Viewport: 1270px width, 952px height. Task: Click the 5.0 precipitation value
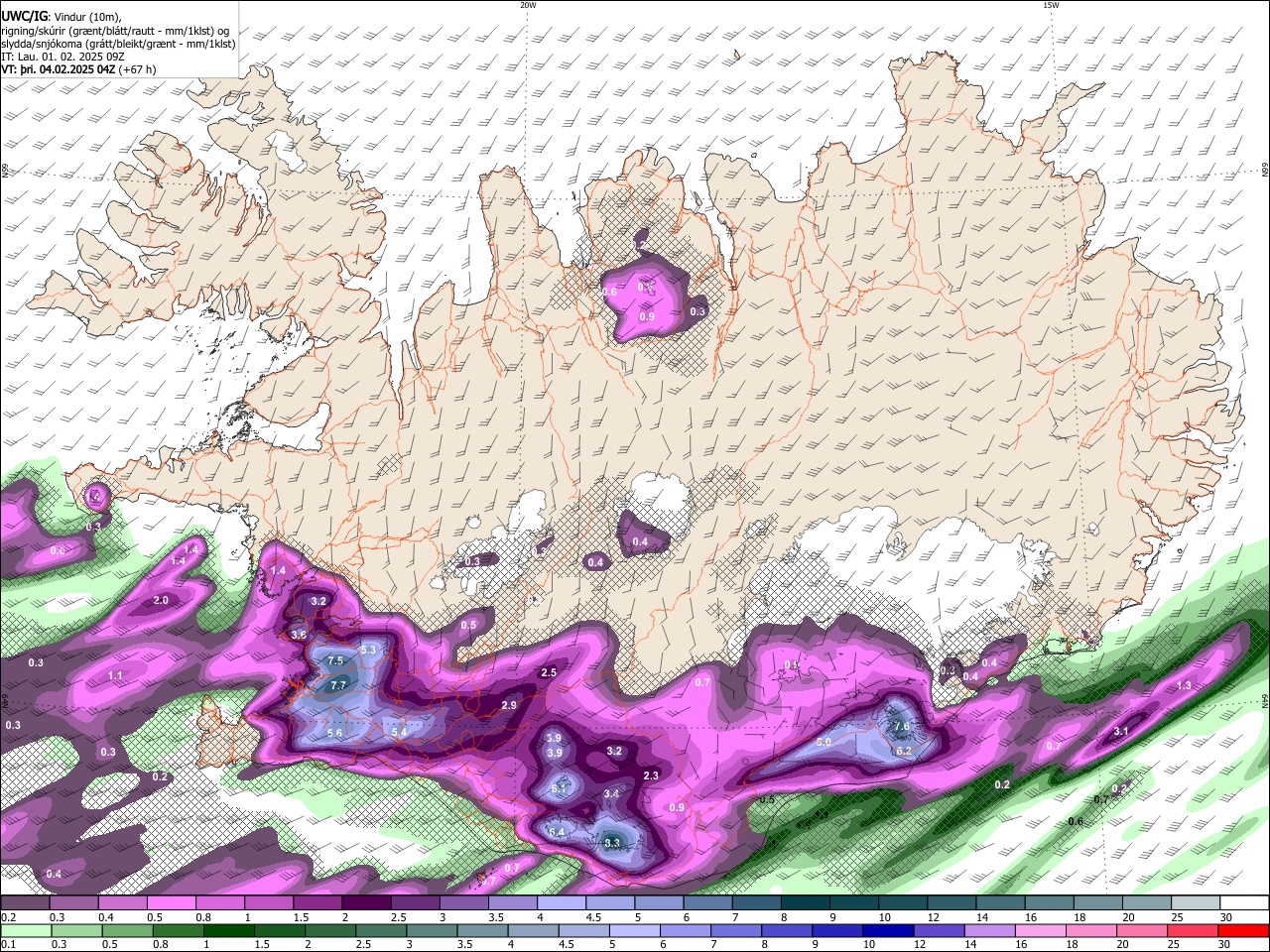(824, 742)
